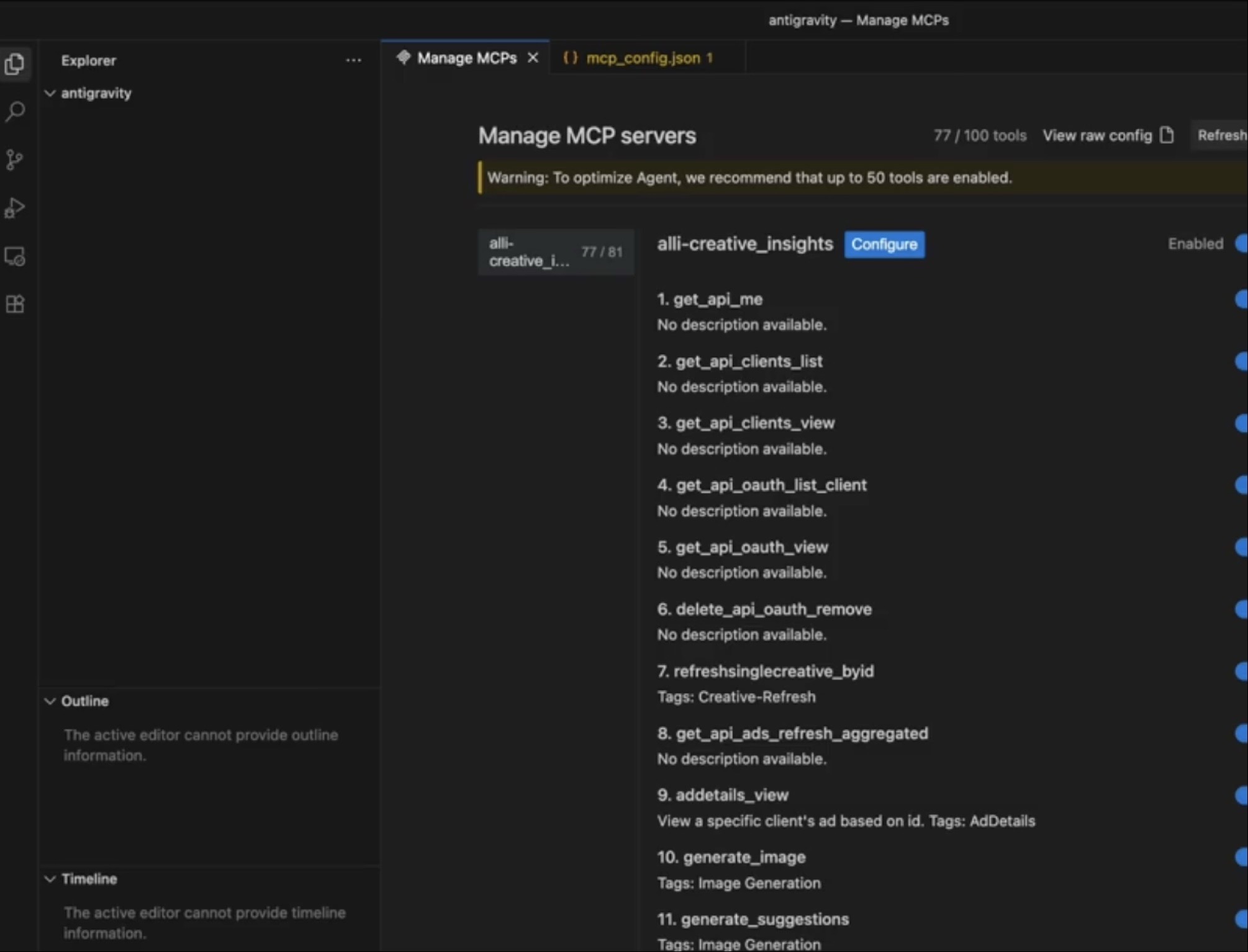Click the Manage MCPs tab icon
The width and height of the screenshot is (1248, 952).
[x=404, y=58]
